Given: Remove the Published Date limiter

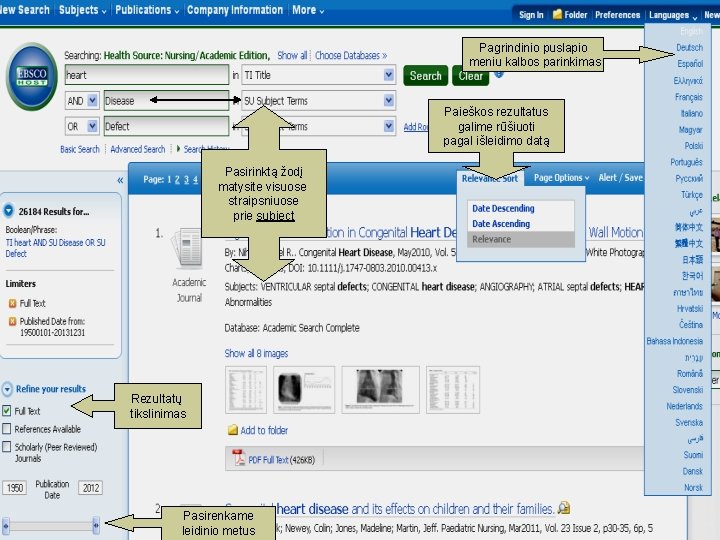Looking at the screenshot, I should point(12,321).
